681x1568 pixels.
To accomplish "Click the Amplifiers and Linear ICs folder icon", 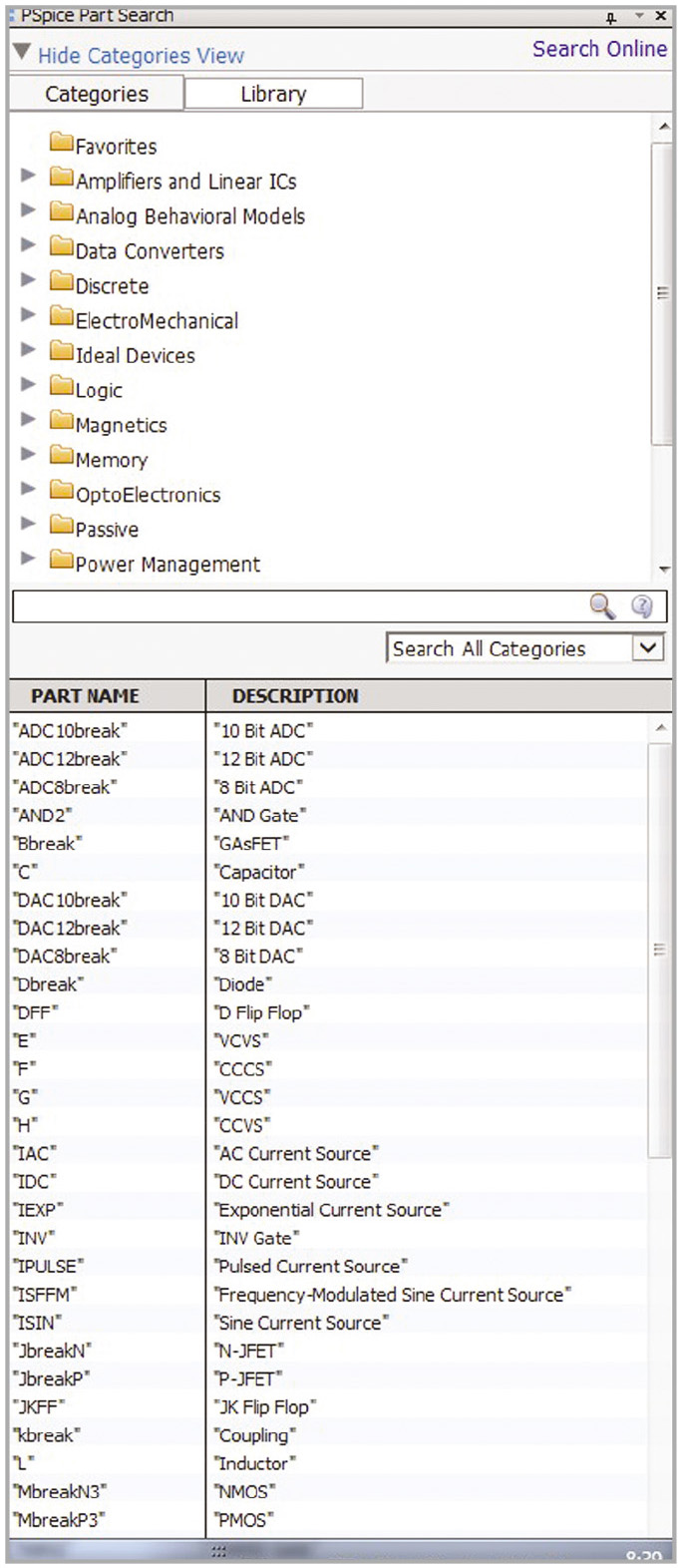I will (62, 178).
